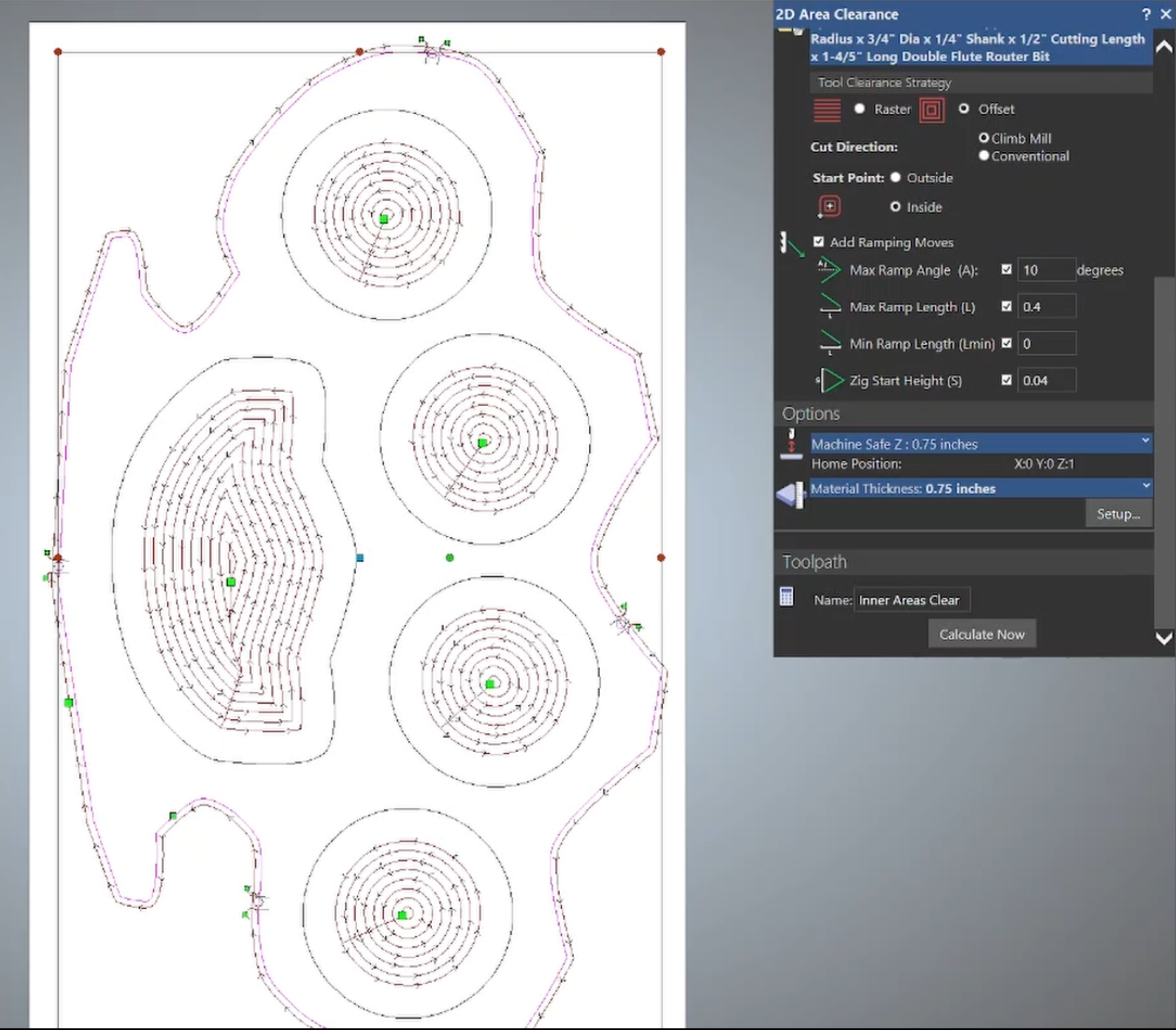Click the panel vertical scrollbar thumb

click(1165, 452)
